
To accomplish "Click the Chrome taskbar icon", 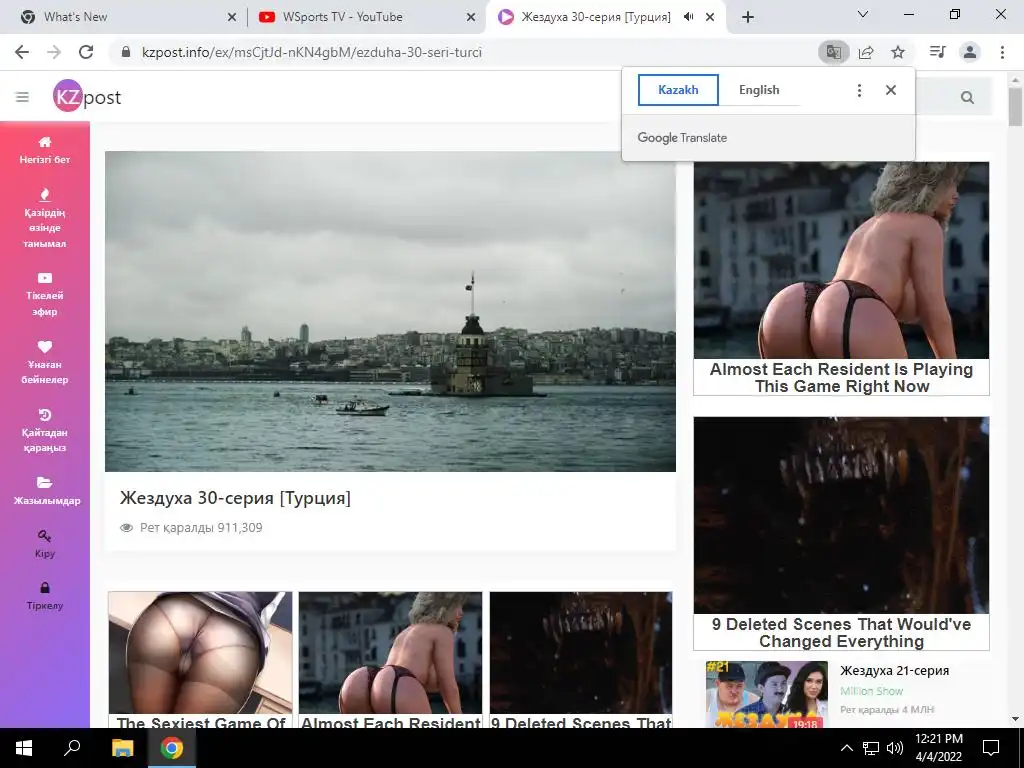I will click(x=172, y=748).
